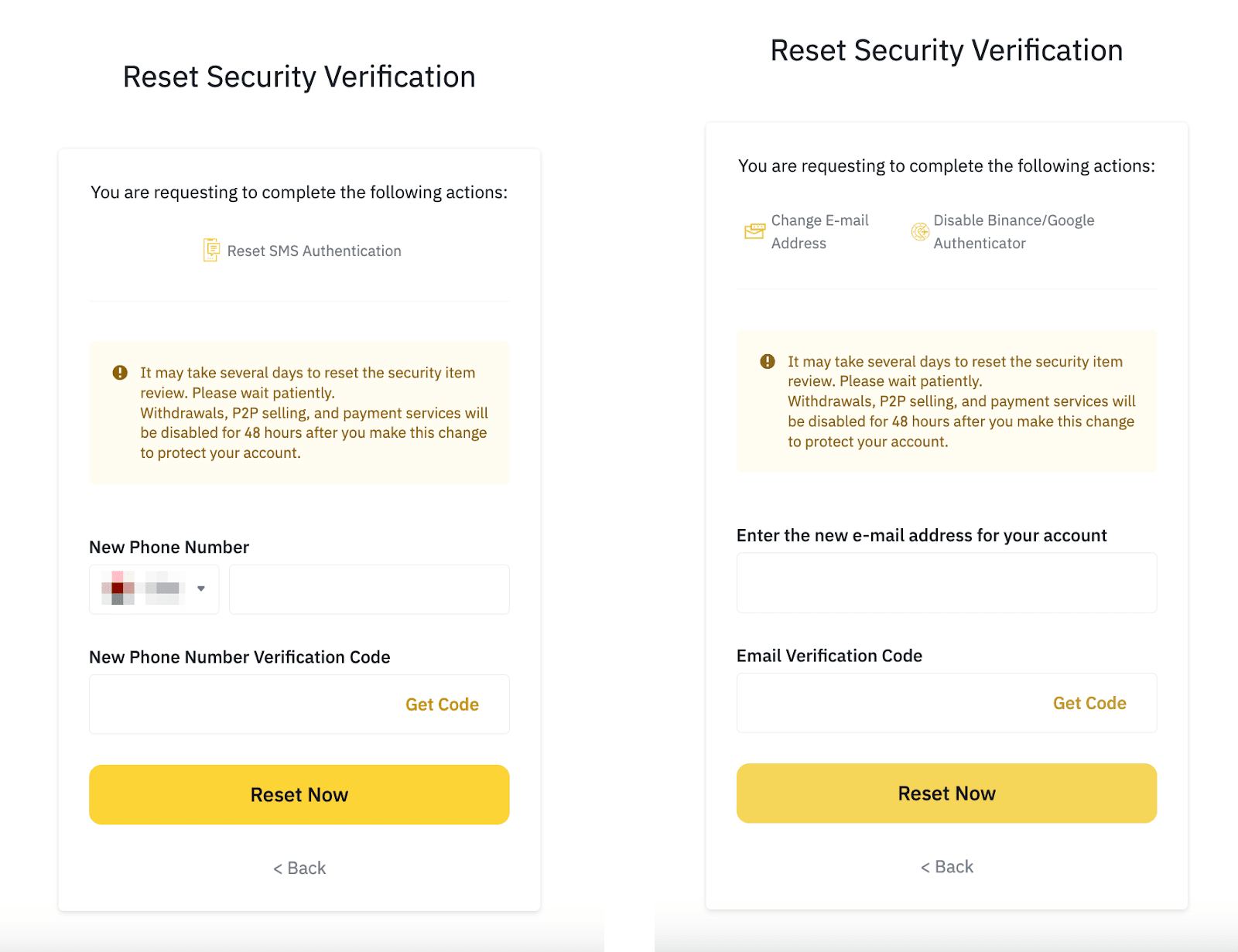Open the country code dropdown arrow

[x=201, y=589]
